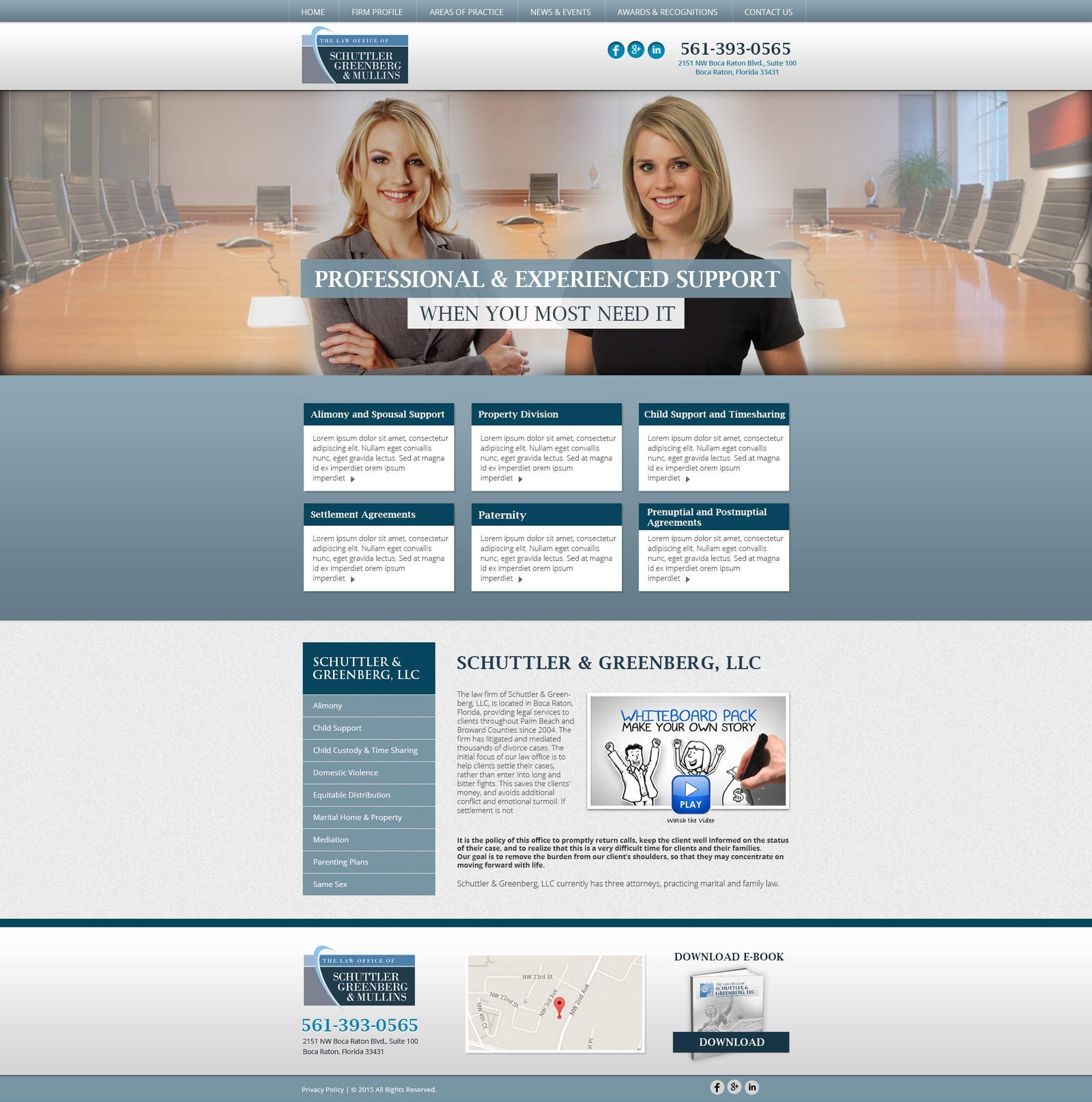Open the Google+ icon in the header
This screenshot has height=1102, width=1092.
click(x=635, y=49)
